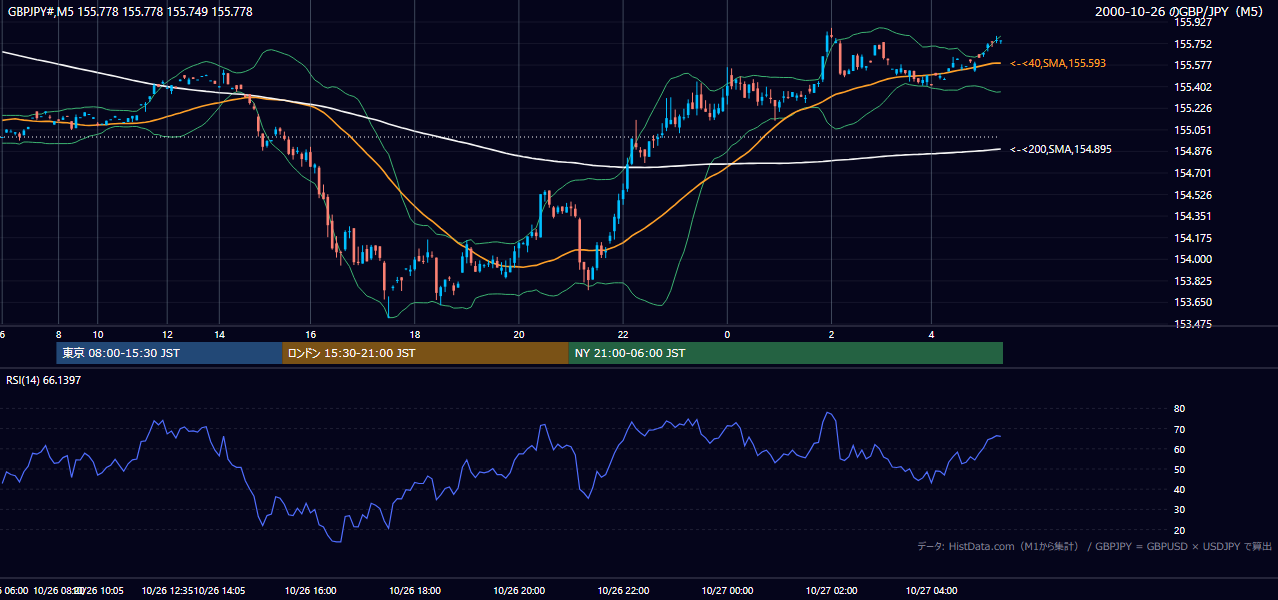This screenshot has width=1278, height=600.
Task: Click price axis value 155.402
Action: [1193, 87]
